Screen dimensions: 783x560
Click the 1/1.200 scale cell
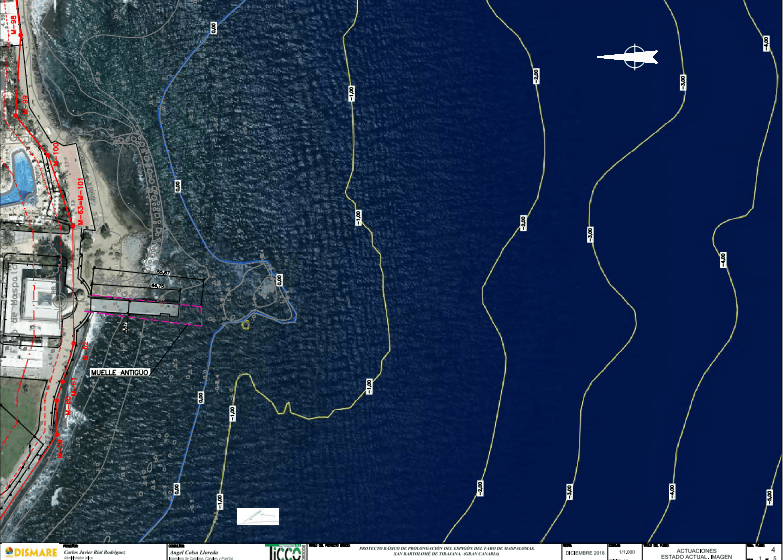click(628, 552)
